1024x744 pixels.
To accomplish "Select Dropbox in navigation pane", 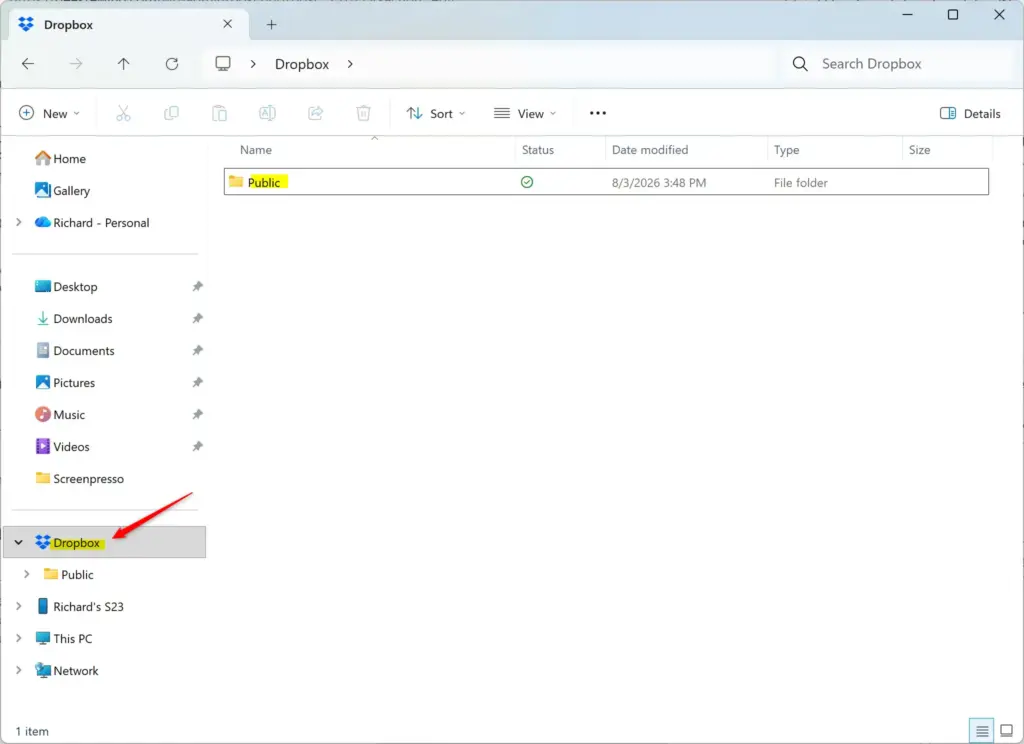I will (104, 542).
